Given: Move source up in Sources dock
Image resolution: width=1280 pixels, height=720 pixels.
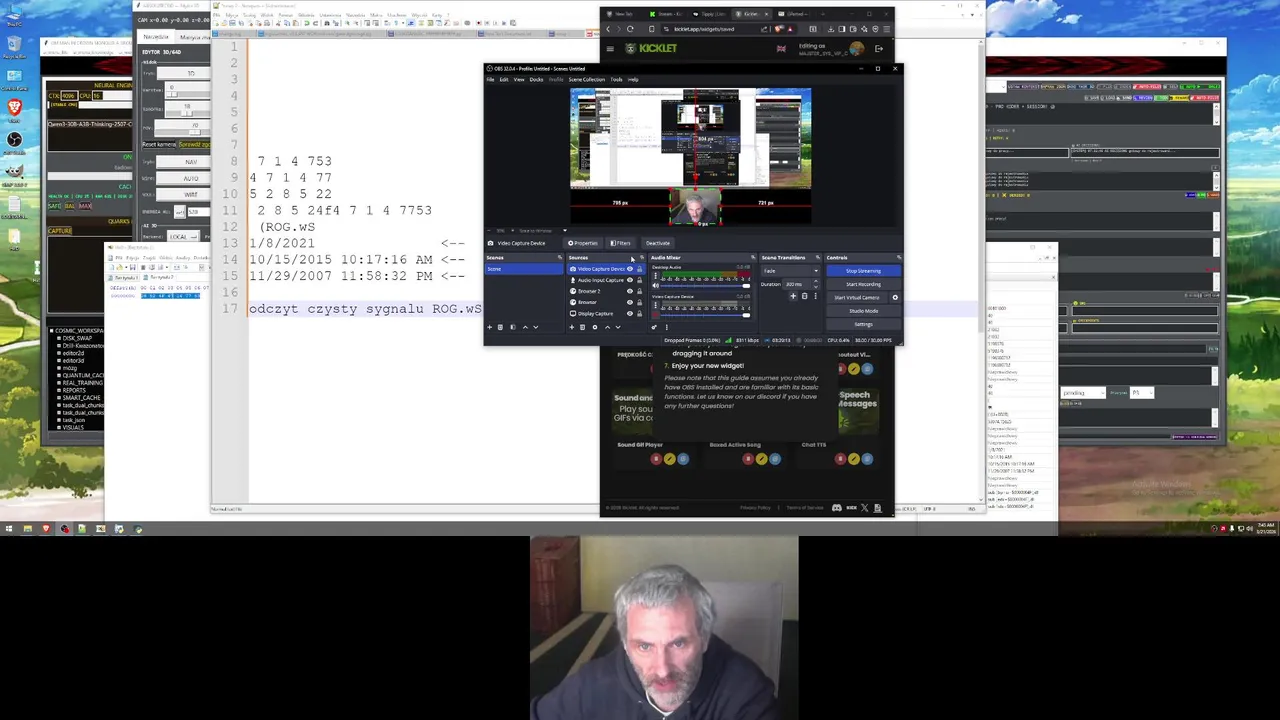Looking at the screenshot, I should [607, 327].
